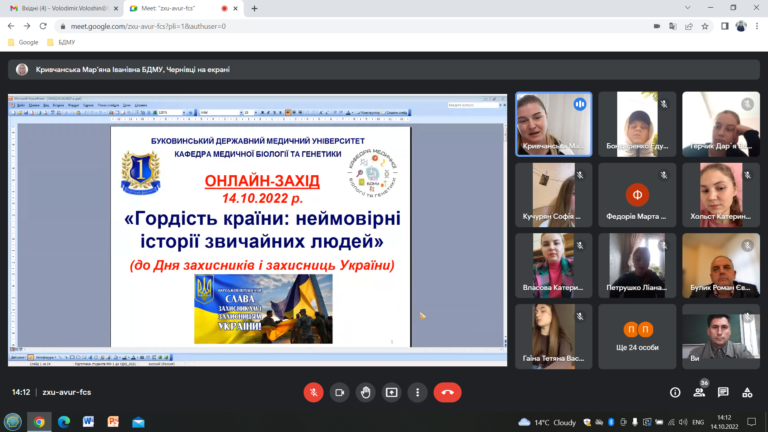Screen dimensions: 768x432
Task: Select Кривчанська's active speaker video tile
Action: point(553,123)
